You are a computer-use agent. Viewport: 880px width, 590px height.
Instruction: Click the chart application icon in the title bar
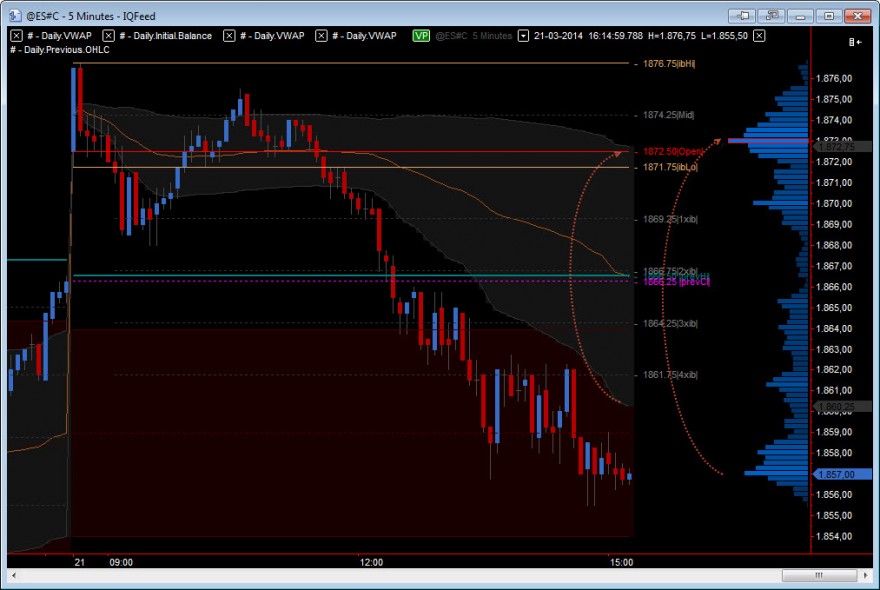[x=15, y=16]
